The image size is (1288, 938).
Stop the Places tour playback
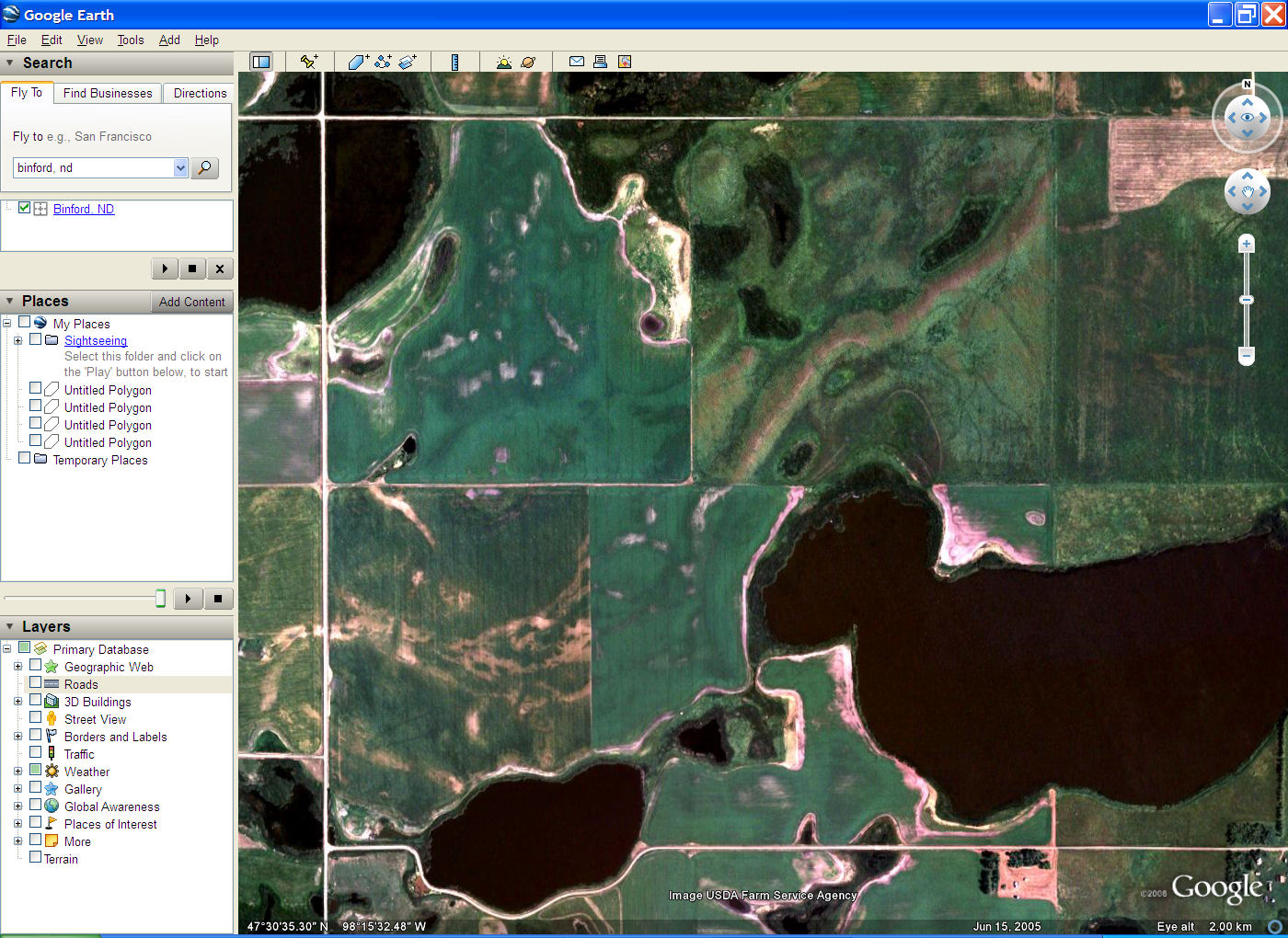(x=218, y=599)
